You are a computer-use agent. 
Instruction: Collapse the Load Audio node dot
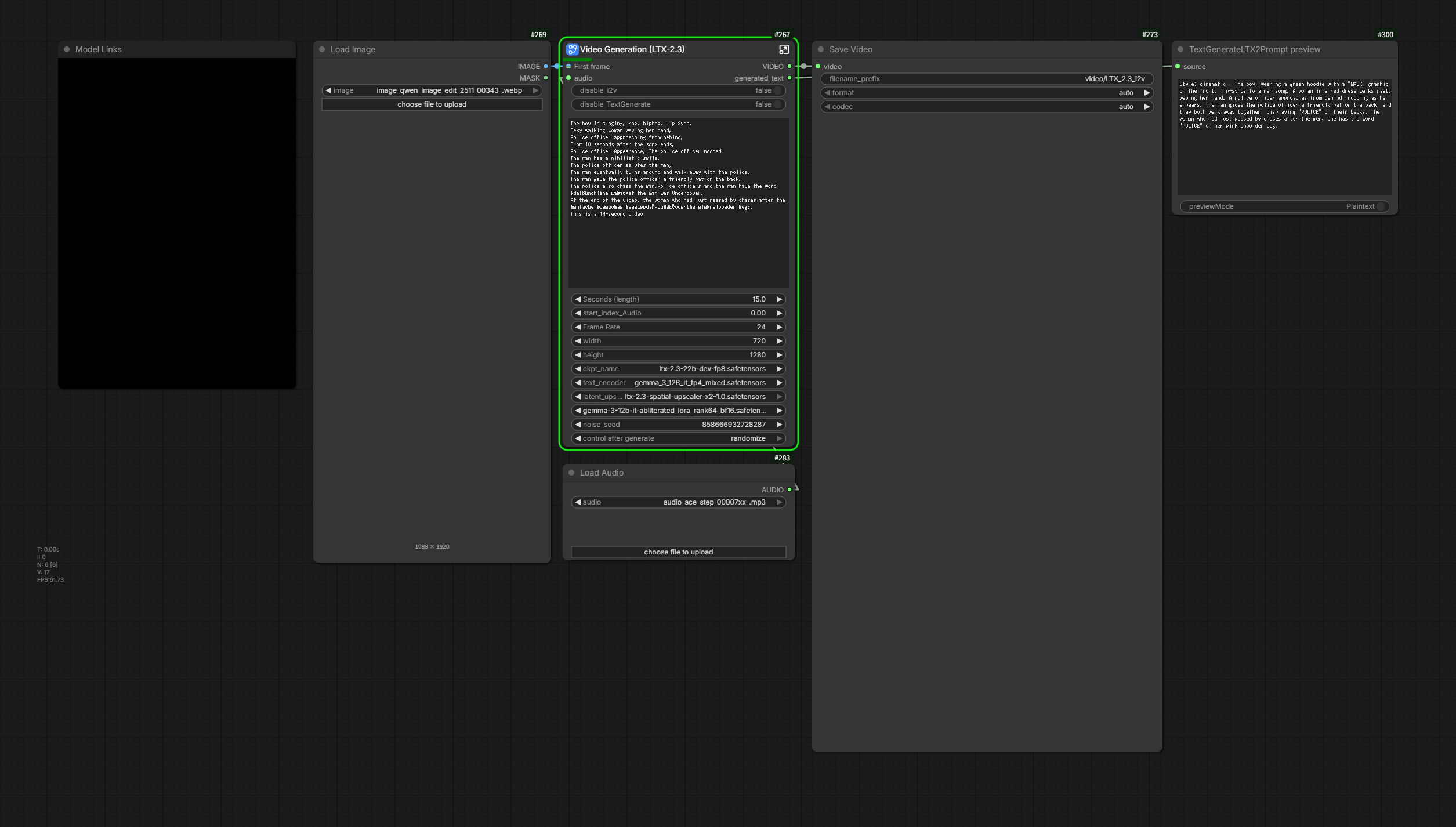(x=571, y=473)
